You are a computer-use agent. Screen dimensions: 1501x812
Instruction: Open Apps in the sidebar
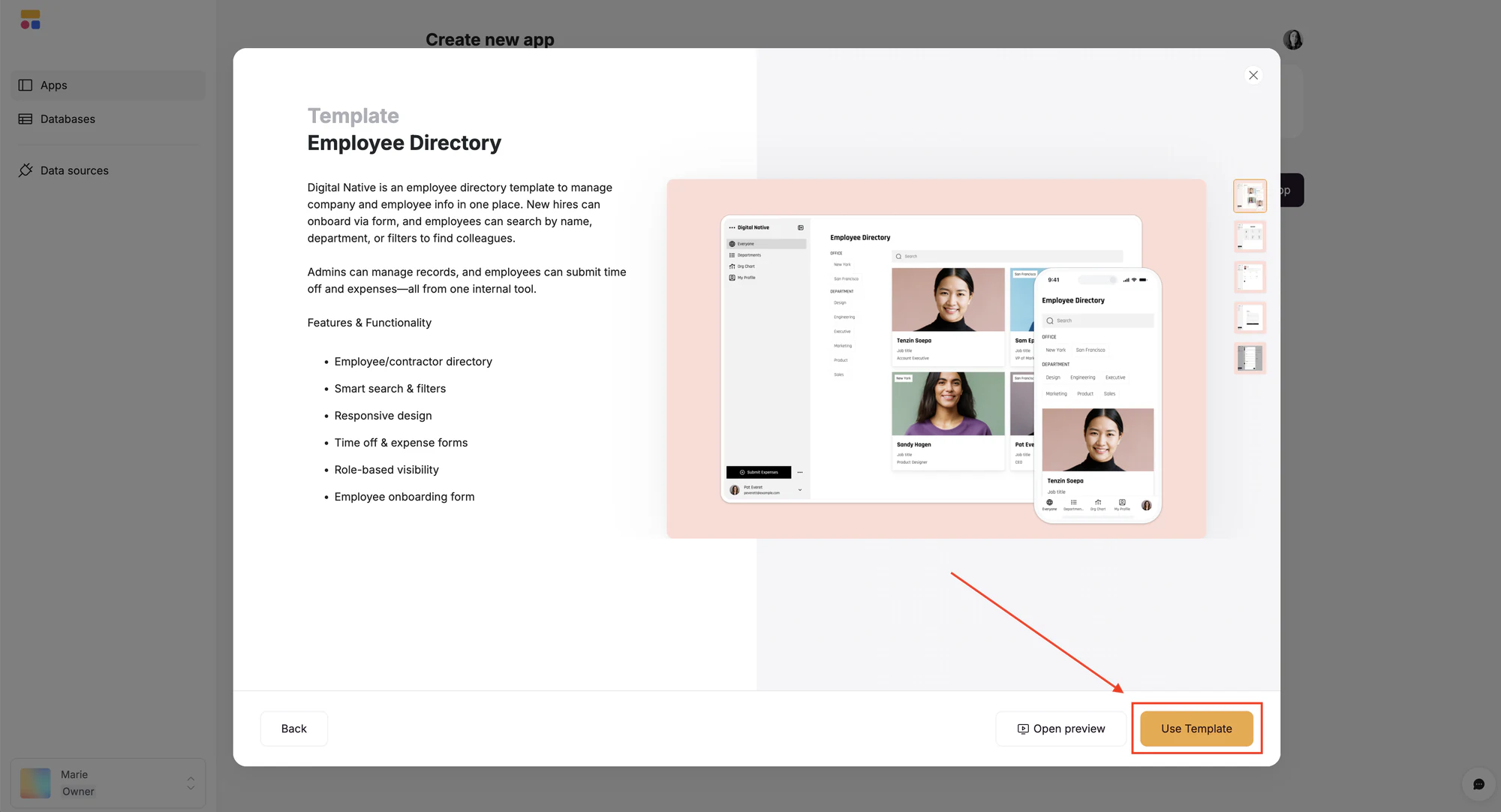pyautogui.click(x=108, y=86)
